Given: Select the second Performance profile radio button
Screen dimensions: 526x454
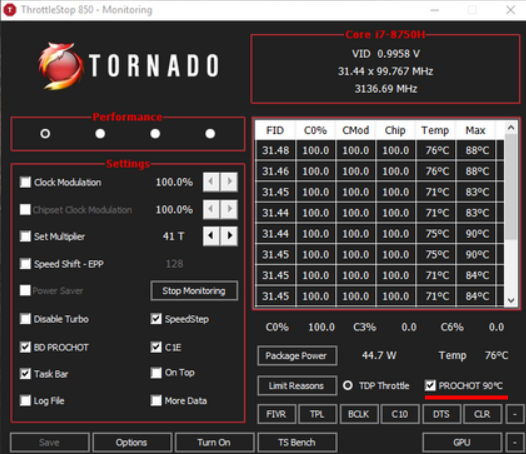Looking at the screenshot, I should [100, 134].
